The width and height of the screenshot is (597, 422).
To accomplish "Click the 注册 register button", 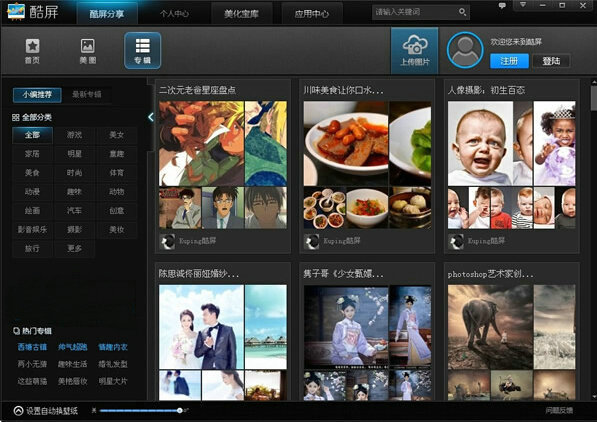I will pos(509,61).
